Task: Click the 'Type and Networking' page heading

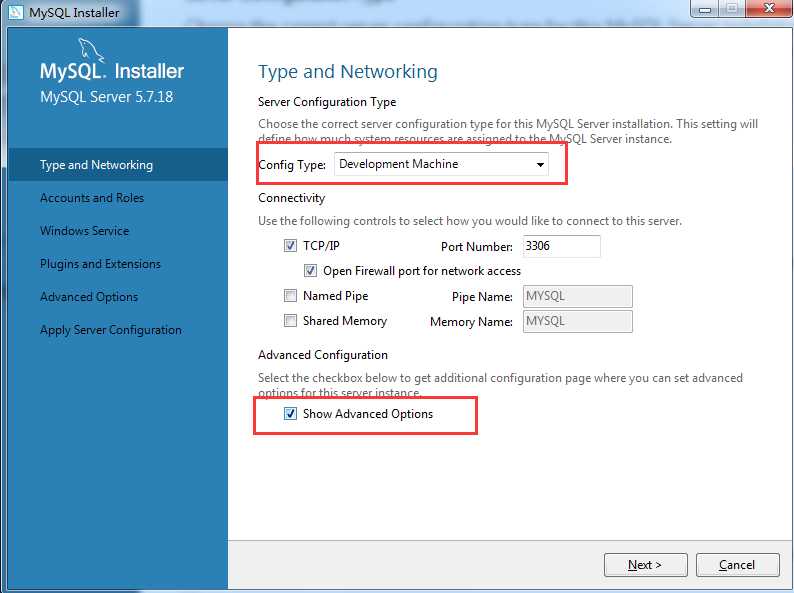Action: tap(348, 72)
